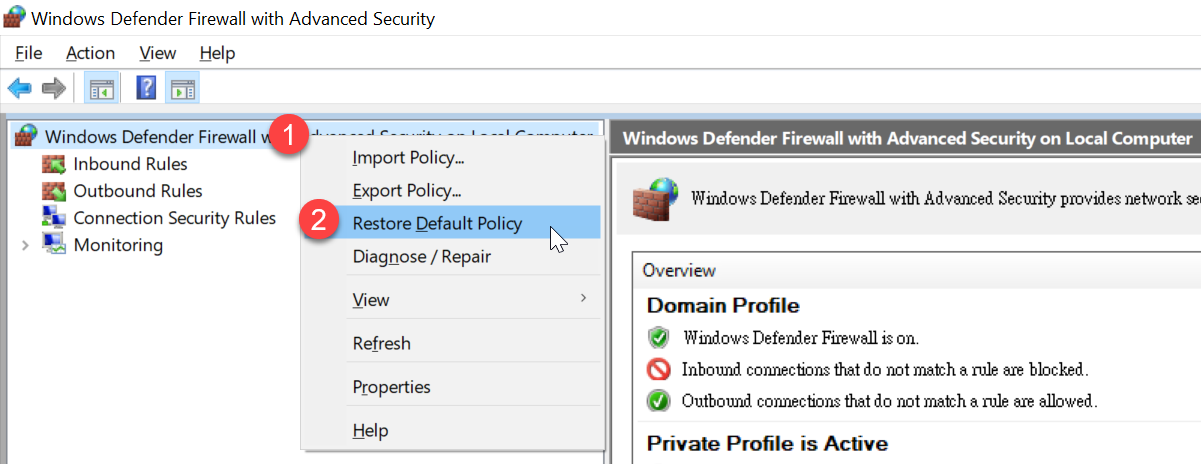Viewport: 1201px width, 464px height.
Task: Click the blue Help question-mark toolbar icon
Action: (x=146, y=88)
